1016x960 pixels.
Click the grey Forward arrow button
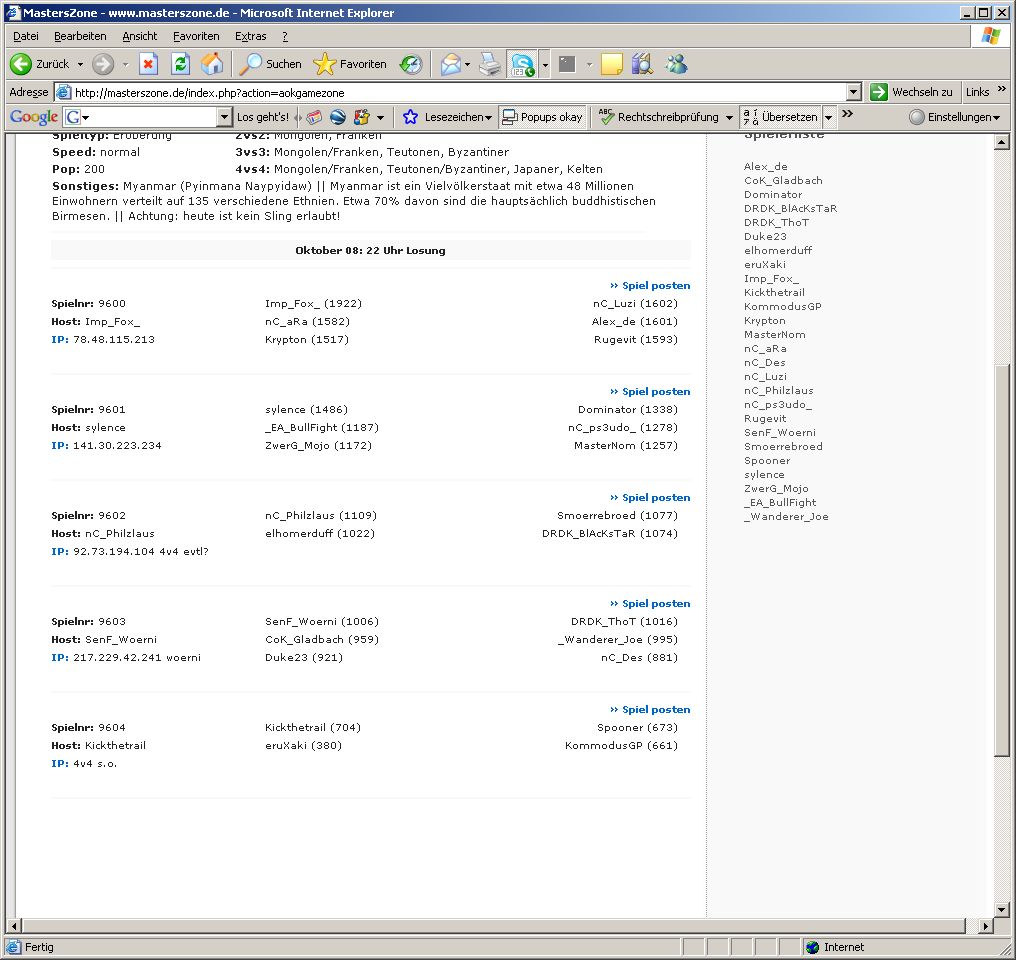tap(102, 64)
